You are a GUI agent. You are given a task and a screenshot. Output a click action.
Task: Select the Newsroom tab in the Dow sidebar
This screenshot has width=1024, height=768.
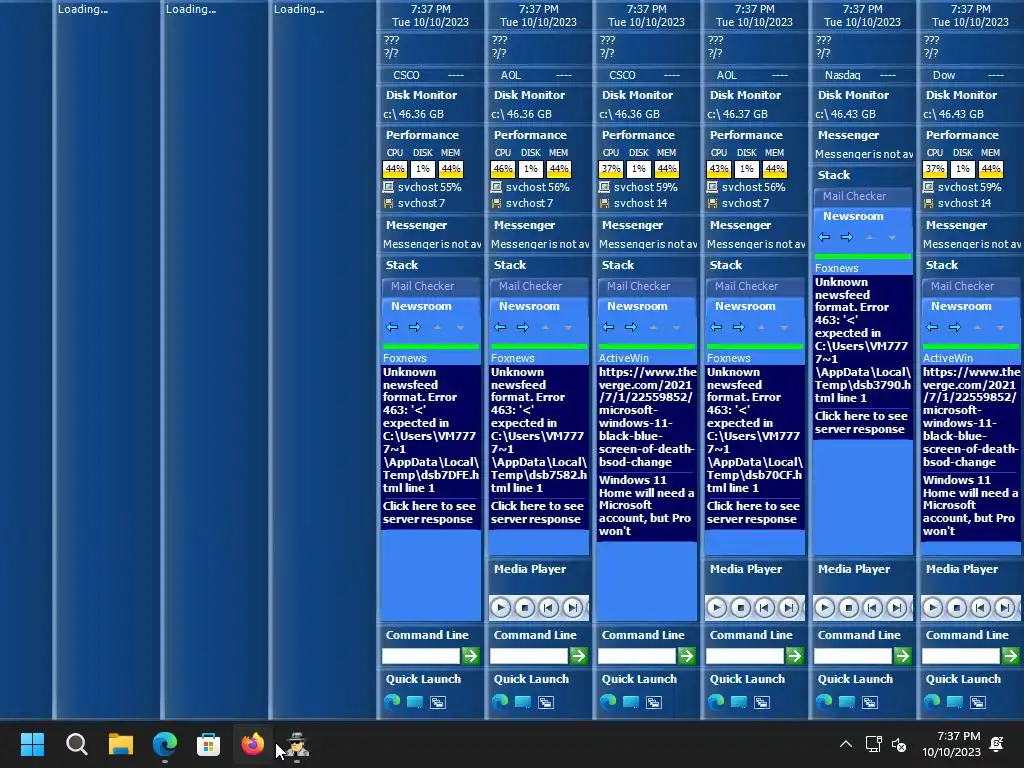(970, 306)
